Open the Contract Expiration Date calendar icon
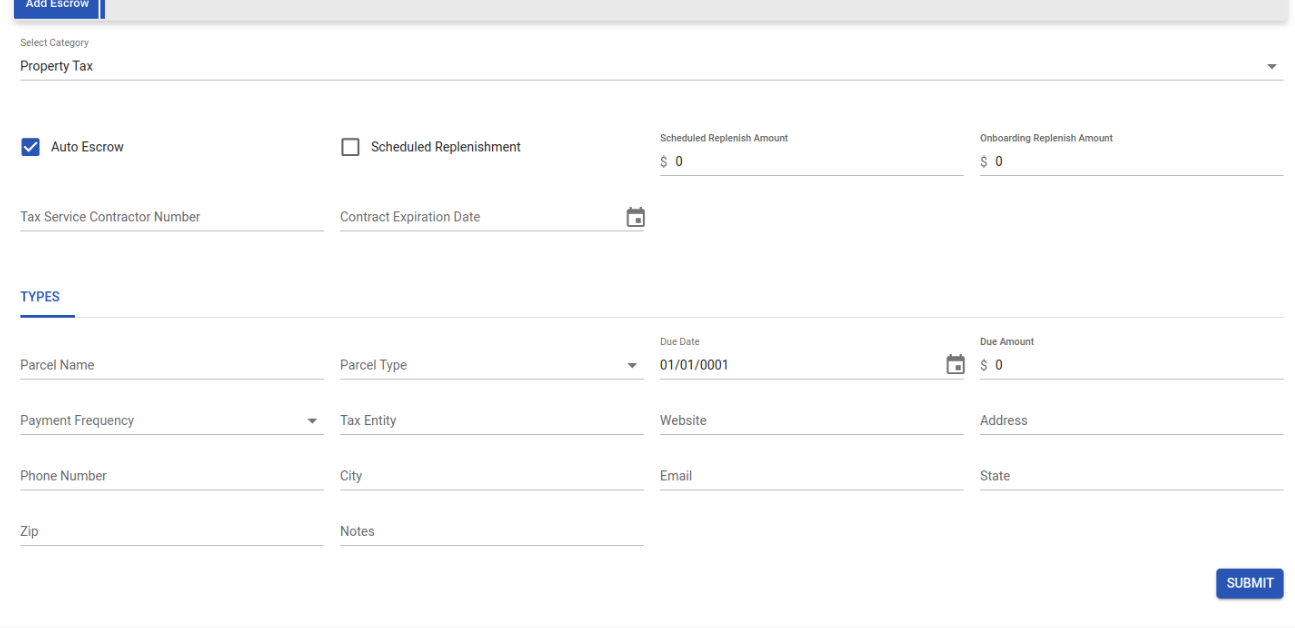The width and height of the screenshot is (1295, 628). point(635,217)
